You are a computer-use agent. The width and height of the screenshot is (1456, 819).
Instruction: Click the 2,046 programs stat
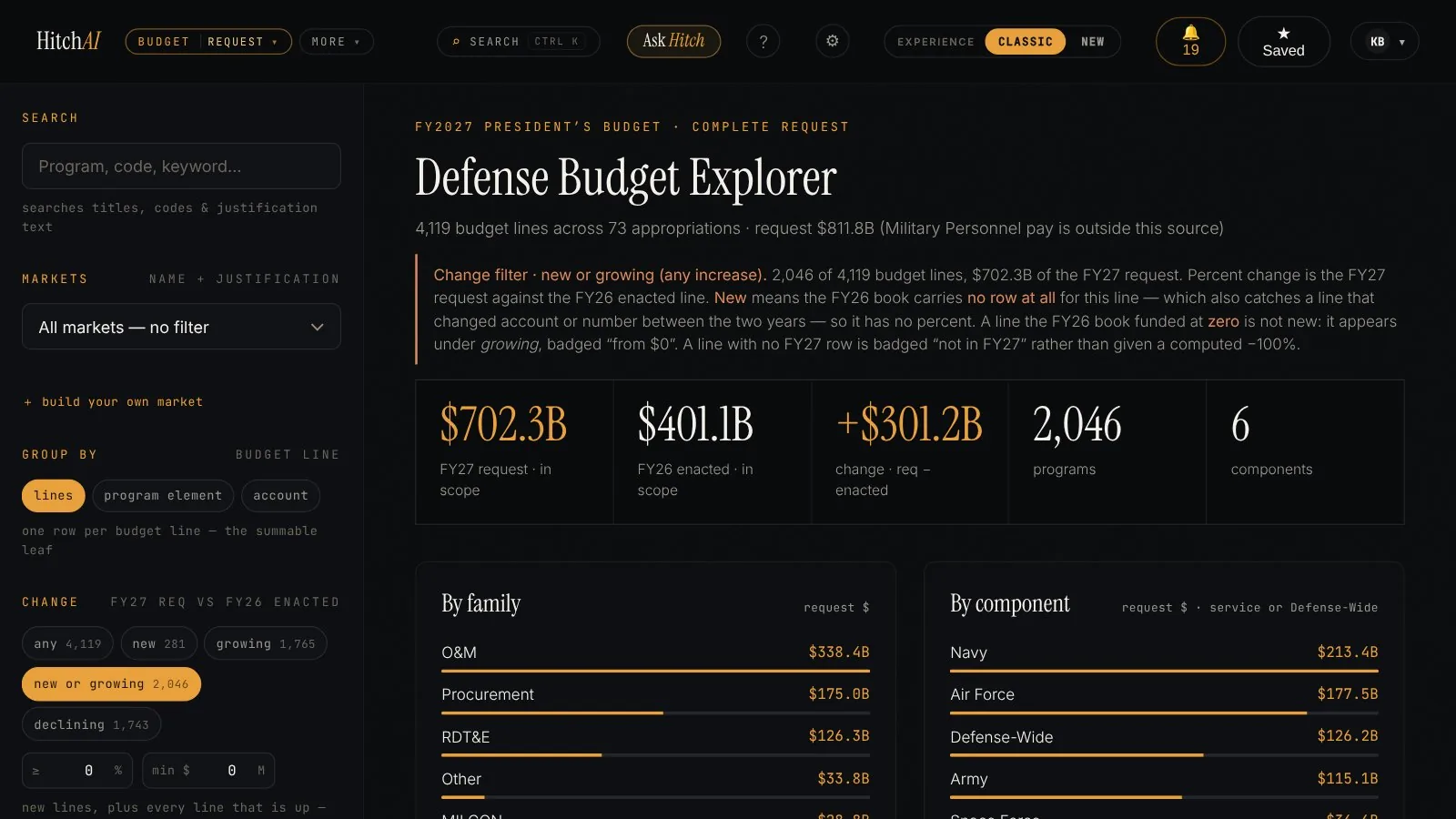(1107, 451)
